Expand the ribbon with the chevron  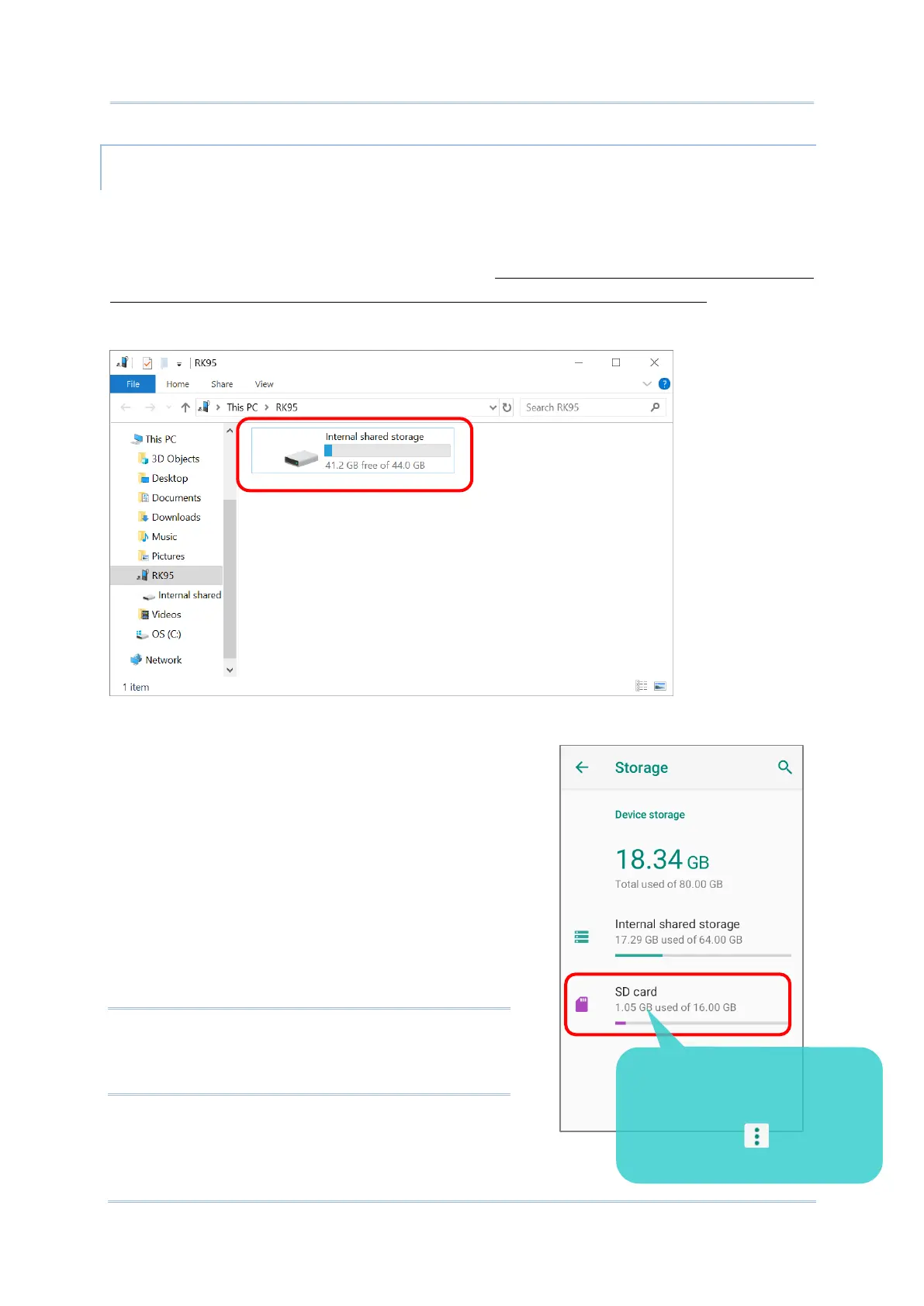click(647, 384)
